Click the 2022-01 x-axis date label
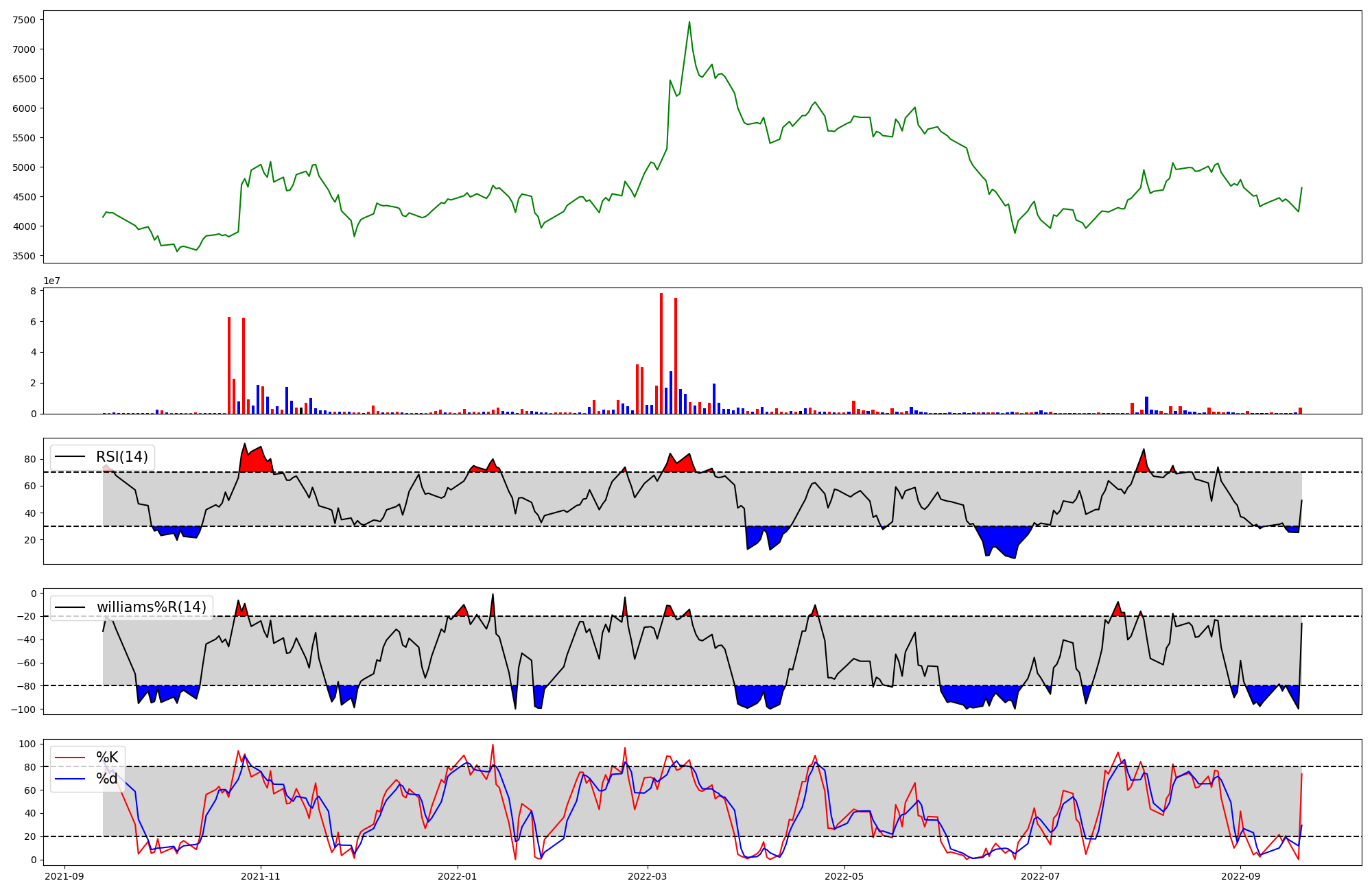Image resolution: width=1372 pixels, height=892 pixels. [458, 876]
